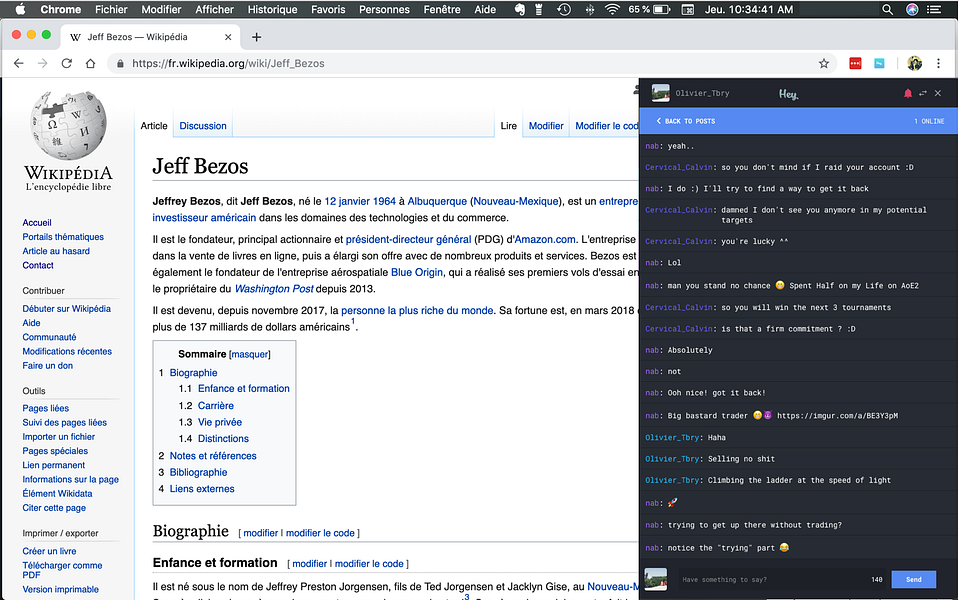
Task: Open Portails thématiques in sidebar
Action: pos(63,237)
